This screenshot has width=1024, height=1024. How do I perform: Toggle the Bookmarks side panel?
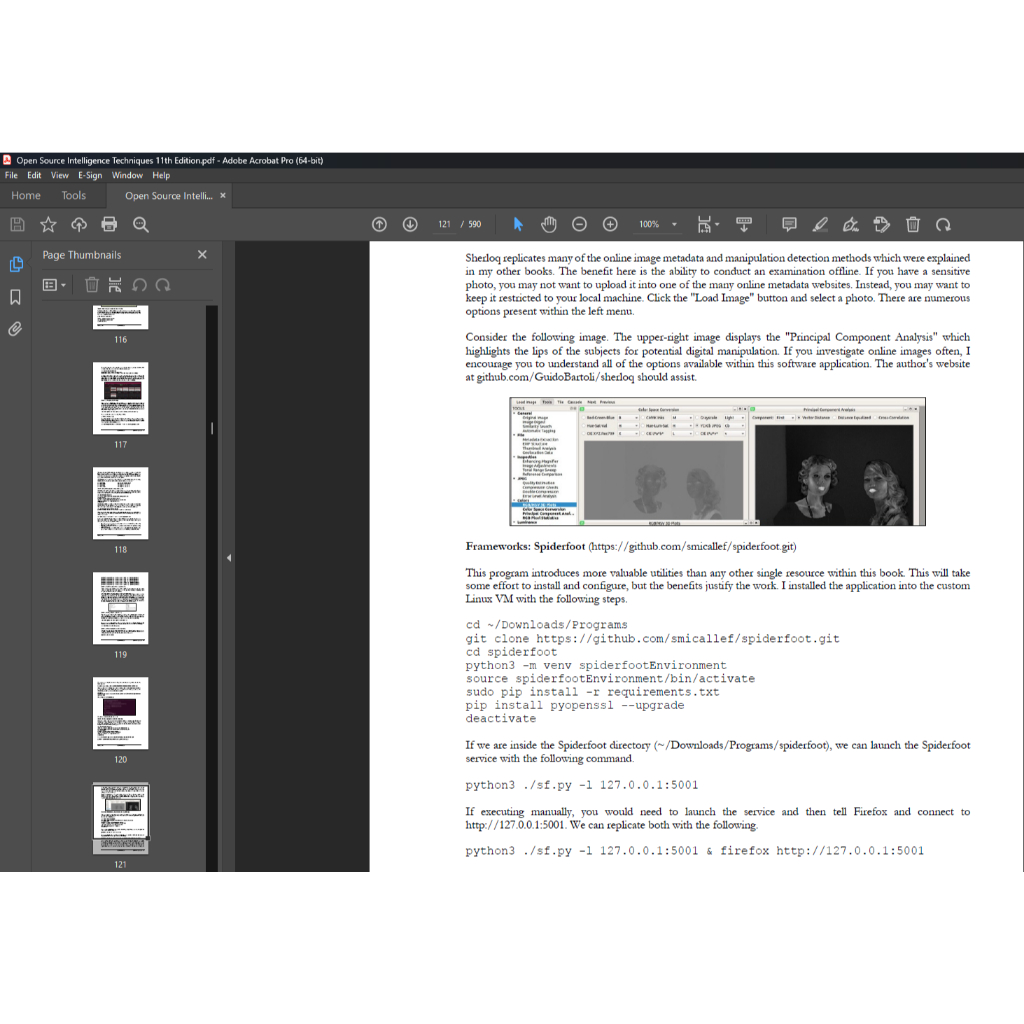15,297
